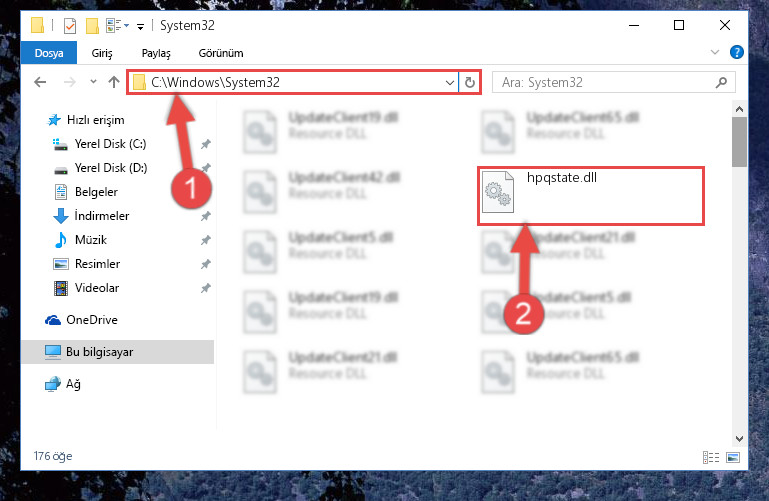Toggle pin next to Videolar
Screen dimensions: 769x501
205,288
